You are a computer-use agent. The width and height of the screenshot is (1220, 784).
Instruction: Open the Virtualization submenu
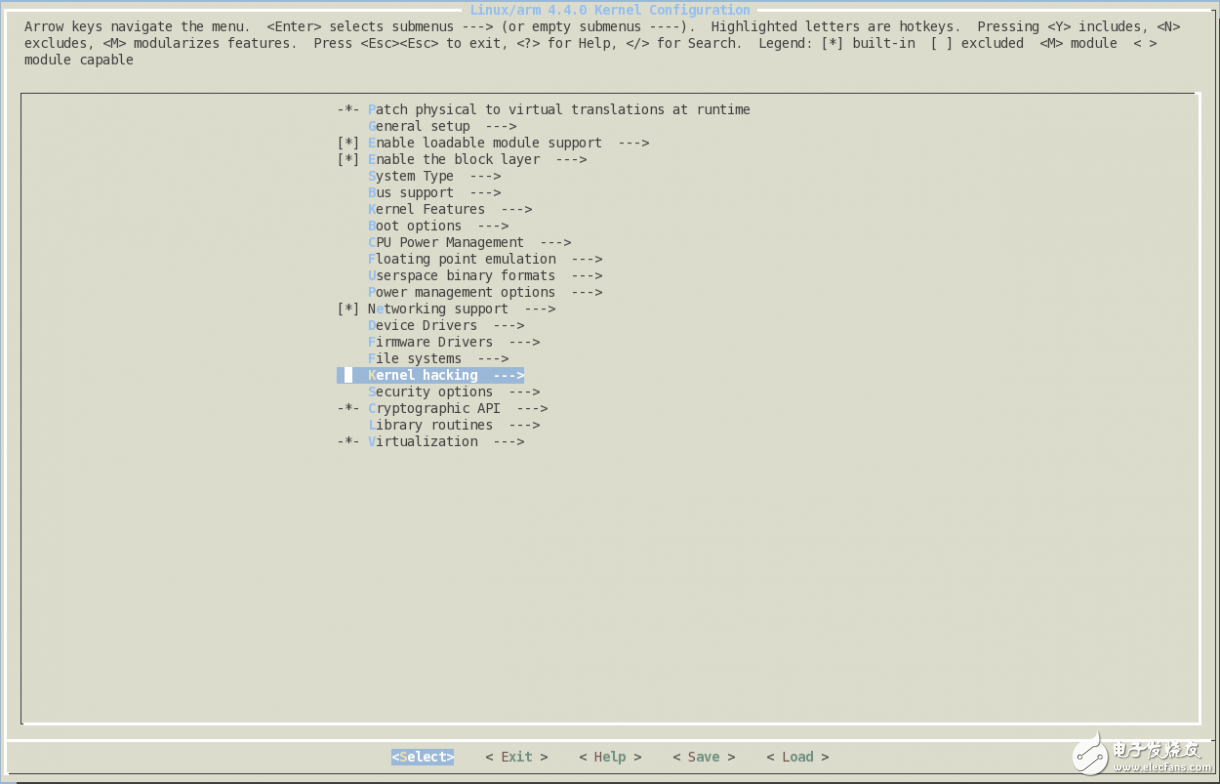420,441
